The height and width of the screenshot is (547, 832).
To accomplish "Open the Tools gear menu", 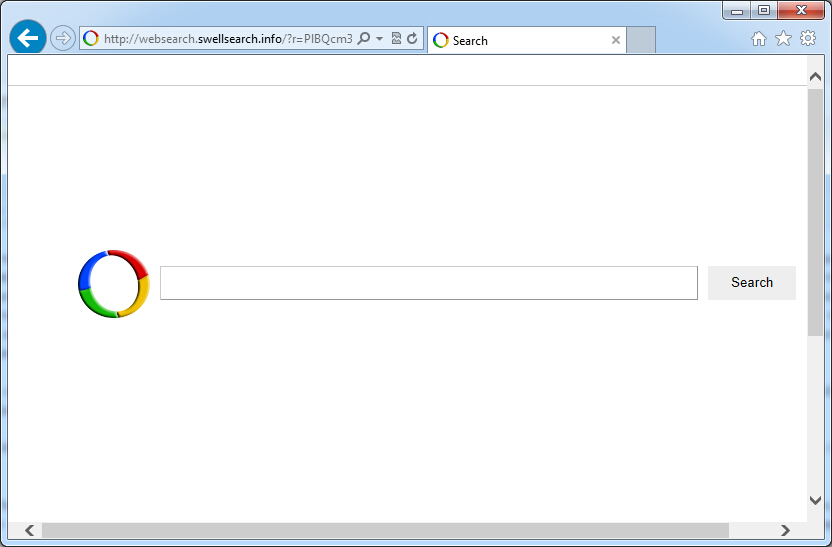I will 808,38.
